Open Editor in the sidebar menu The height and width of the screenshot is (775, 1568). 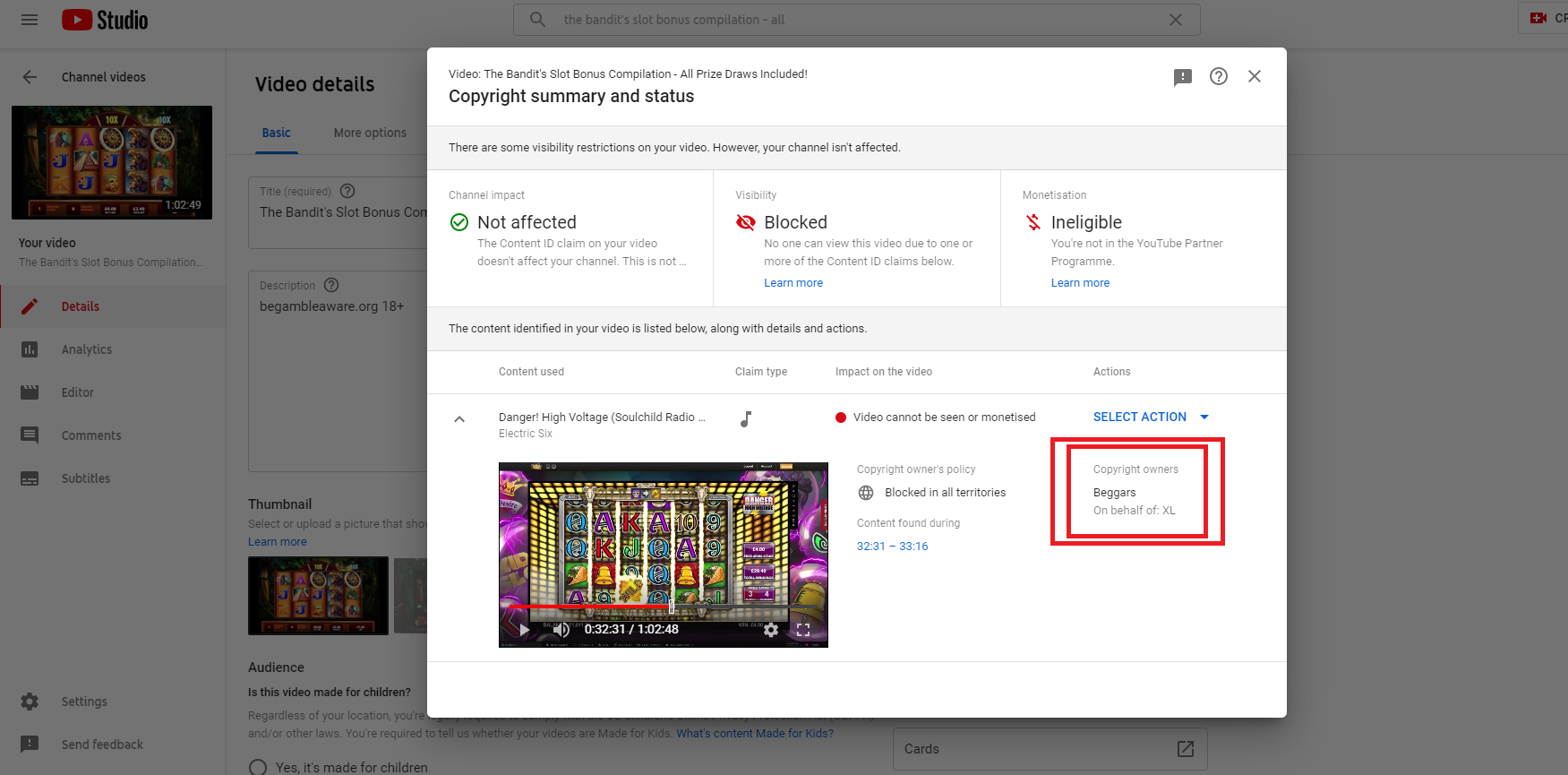tap(113, 392)
